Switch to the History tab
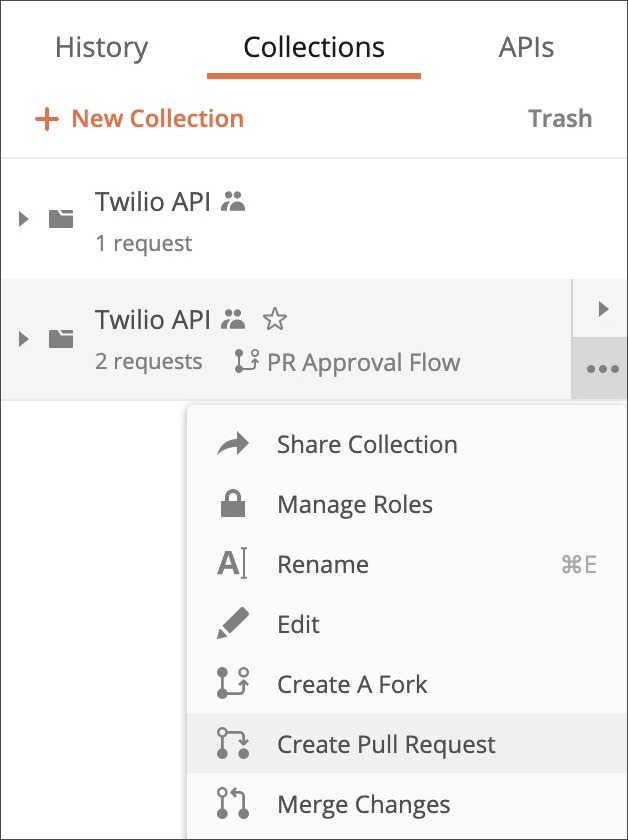628x840 pixels. click(x=101, y=47)
